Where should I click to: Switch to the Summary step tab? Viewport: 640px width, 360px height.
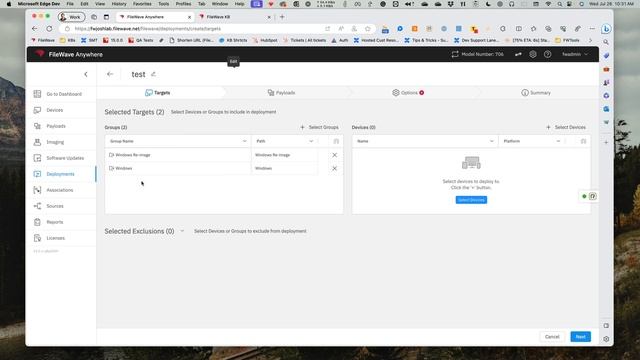[536, 93]
